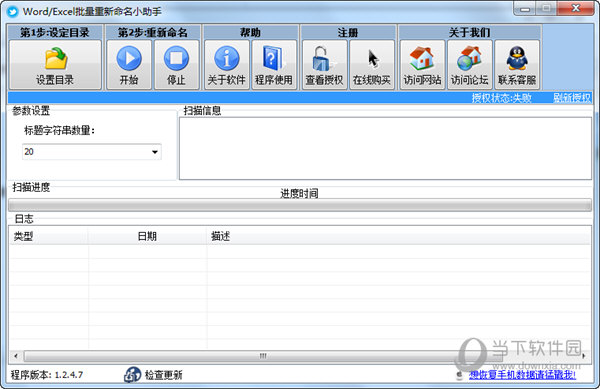Click the 进度时间 label
The image size is (600, 389).
pos(299,194)
